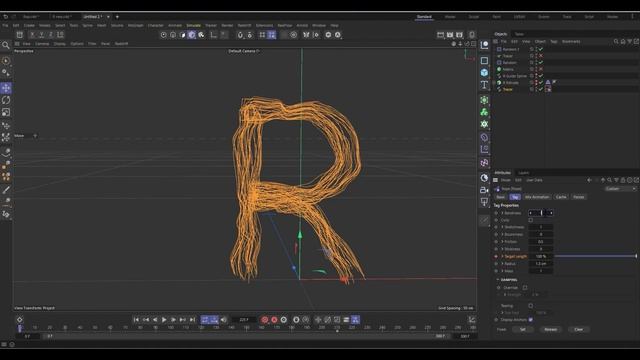This screenshot has width=640, height=360.
Task: Add a Cube primitive from side palette
Action: click(x=484, y=73)
